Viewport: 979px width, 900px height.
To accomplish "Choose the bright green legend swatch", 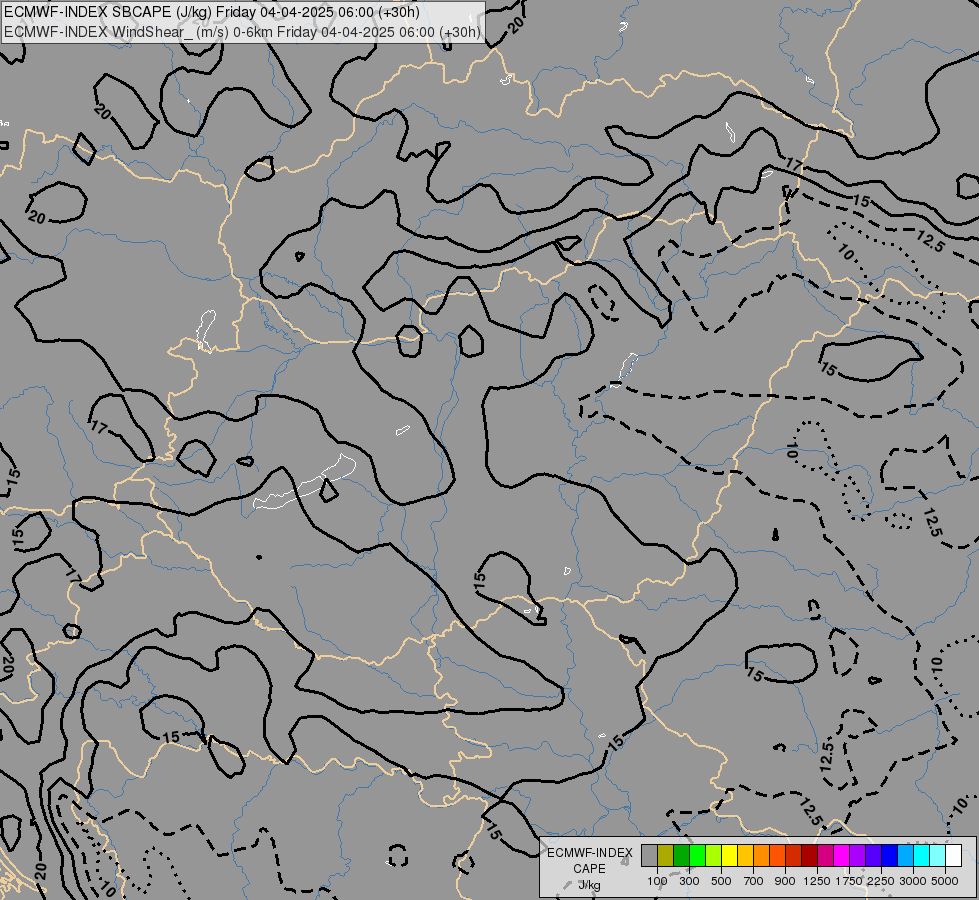I will 697,855.
